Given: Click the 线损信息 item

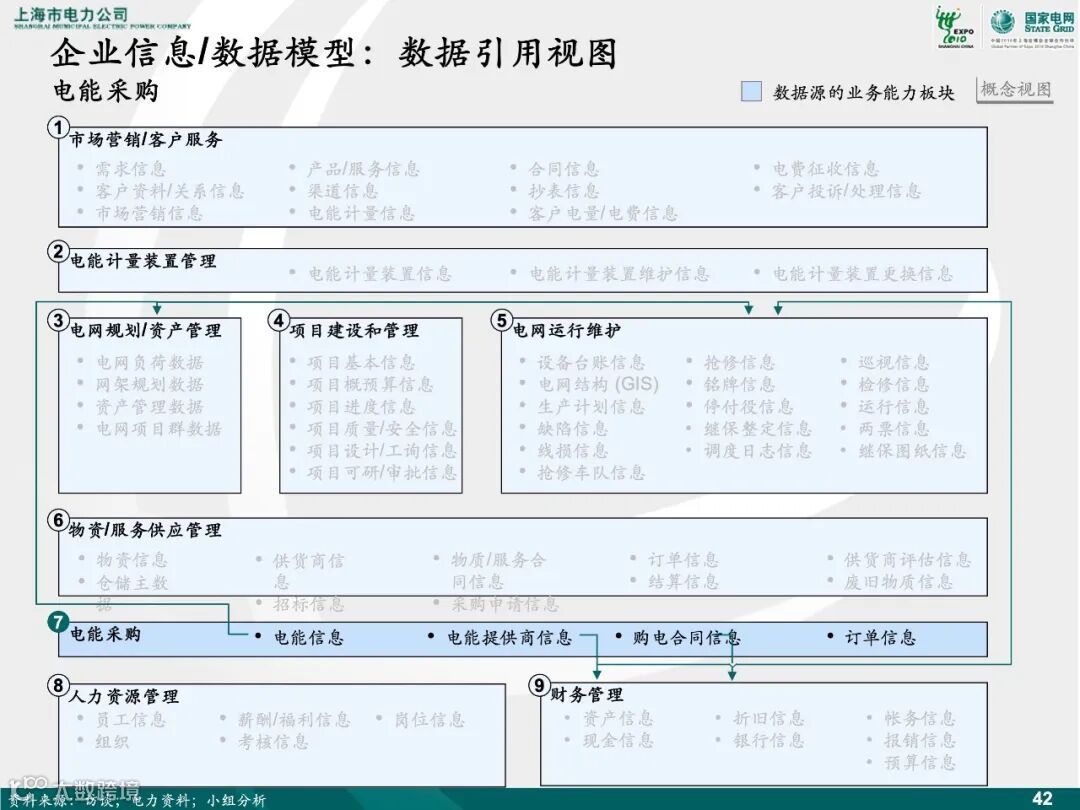Looking at the screenshot, I should (572, 450).
